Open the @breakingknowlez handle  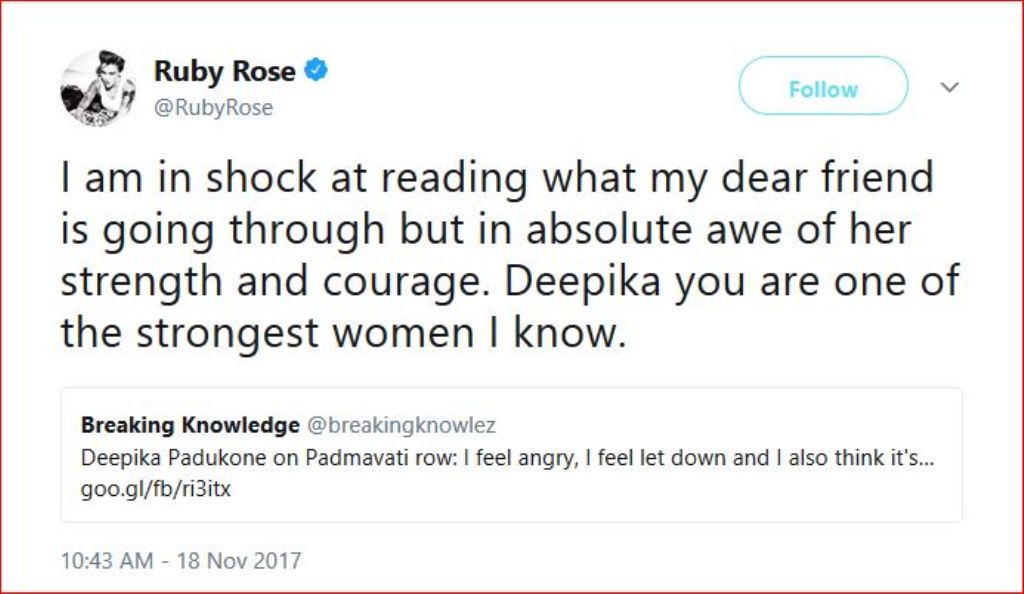[400, 425]
